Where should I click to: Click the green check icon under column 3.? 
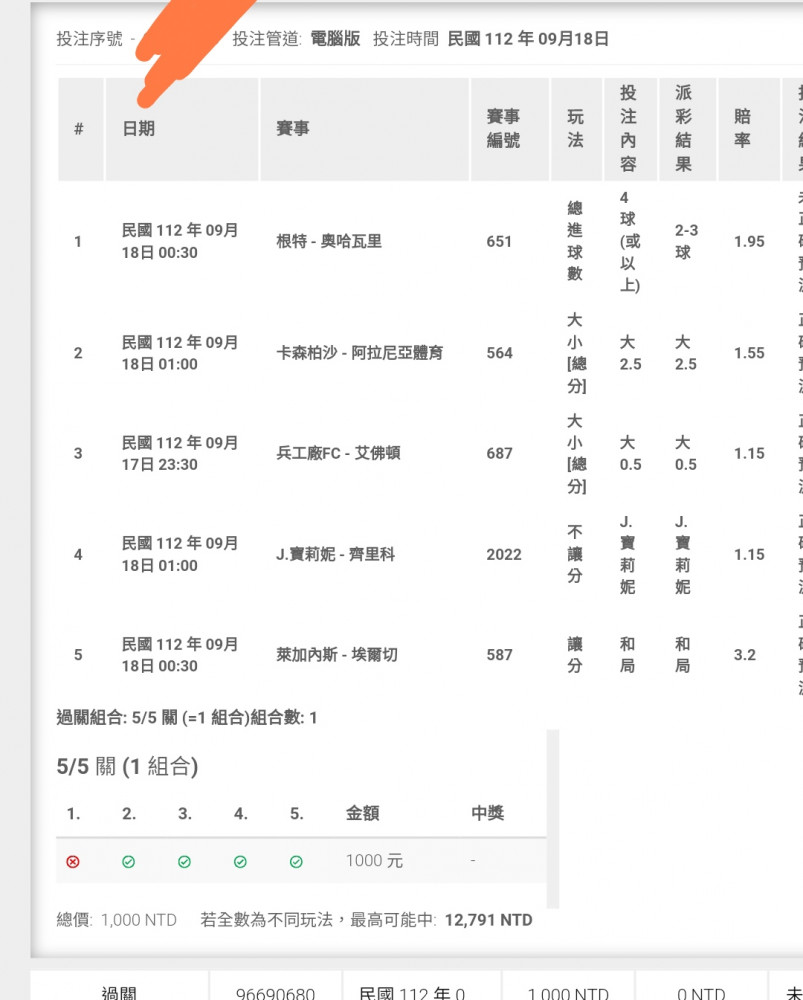coord(184,862)
